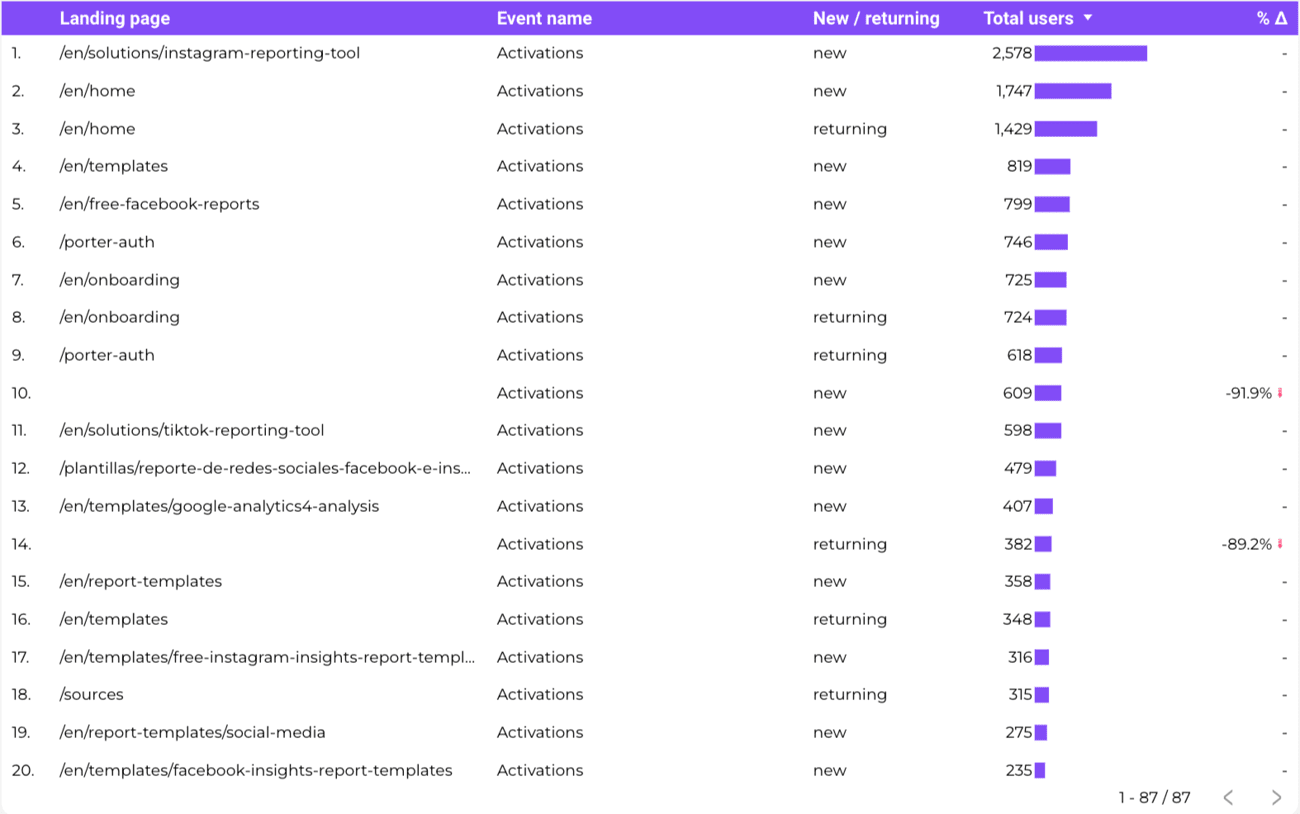Image resolution: width=1300 pixels, height=814 pixels.
Task: Click the bar next to 2,578
Action: [x=1091, y=53]
